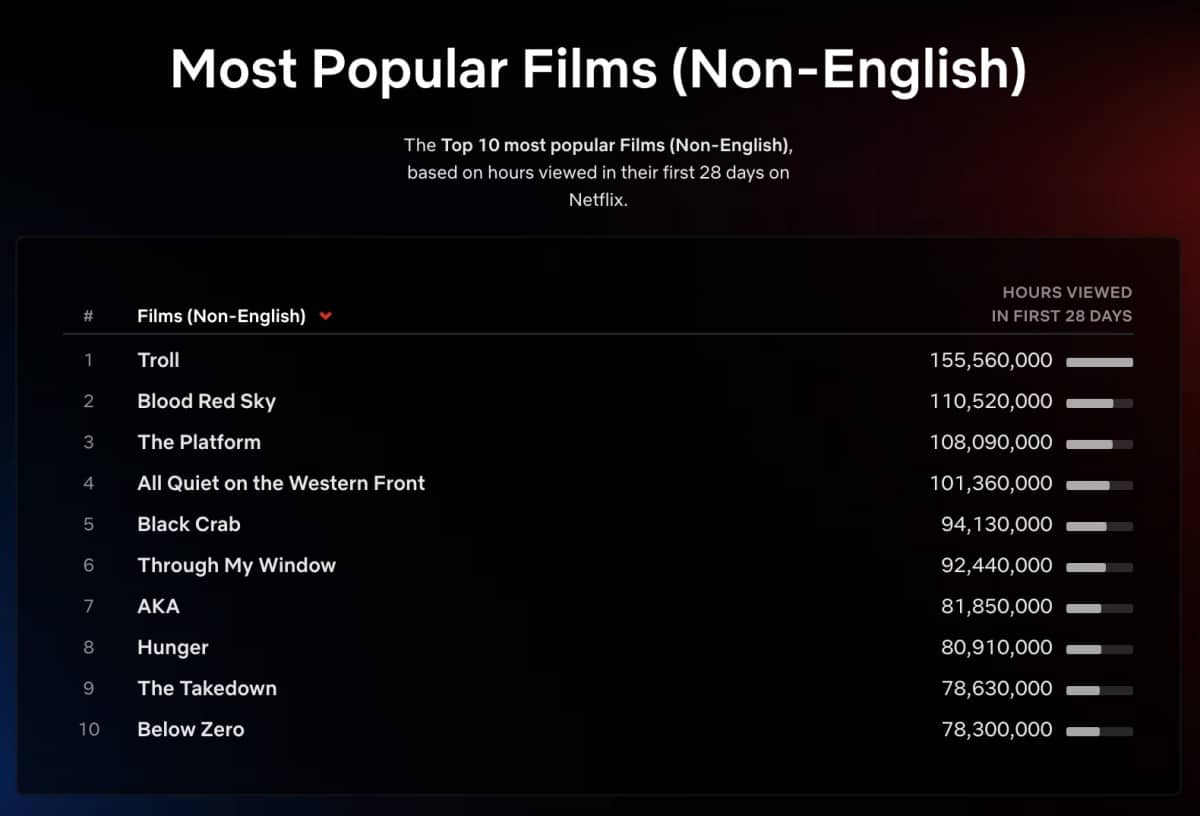Open Below Zero film entry
The image size is (1200, 816).
pos(191,729)
